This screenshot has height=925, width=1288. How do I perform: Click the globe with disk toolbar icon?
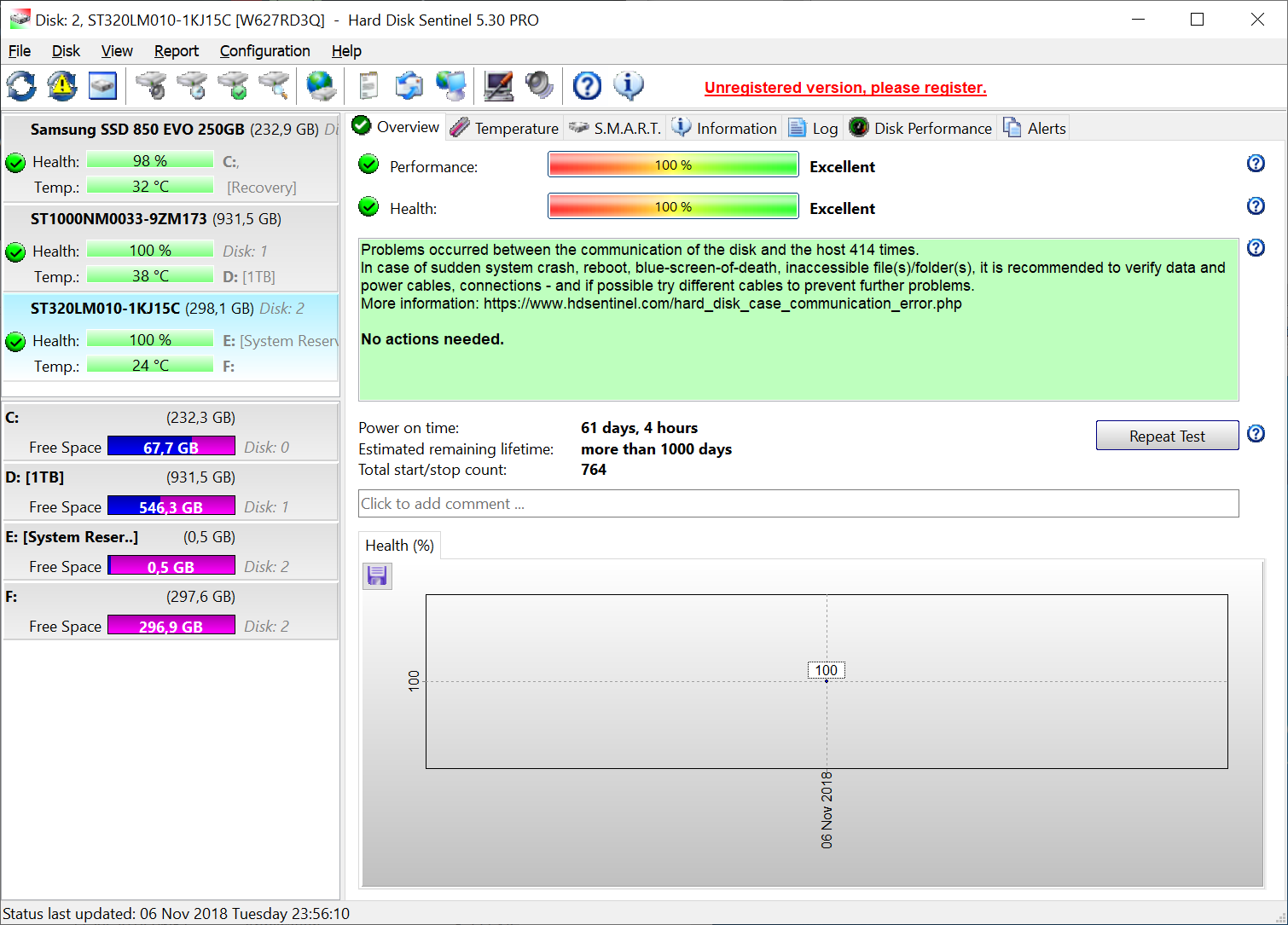click(322, 85)
